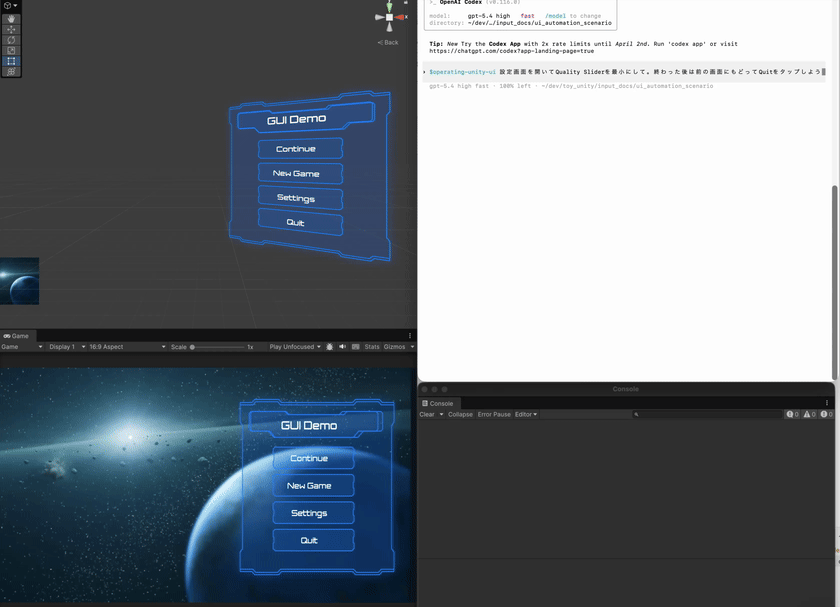Screen dimensions: 840x607
Task: Select the Console tab
Action: click(438, 403)
